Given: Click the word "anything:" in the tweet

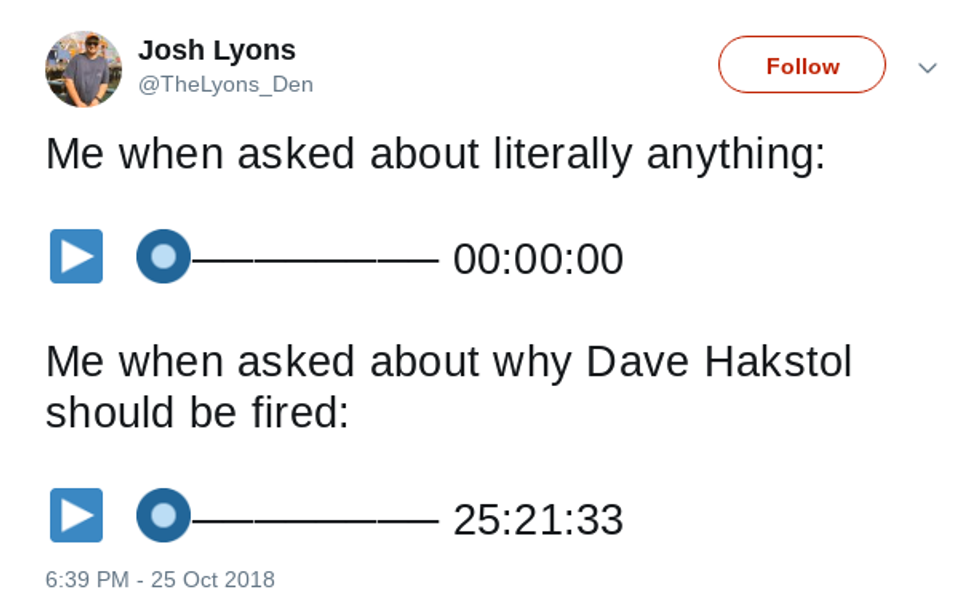Looking at the screenshot, I should point(736,155).
